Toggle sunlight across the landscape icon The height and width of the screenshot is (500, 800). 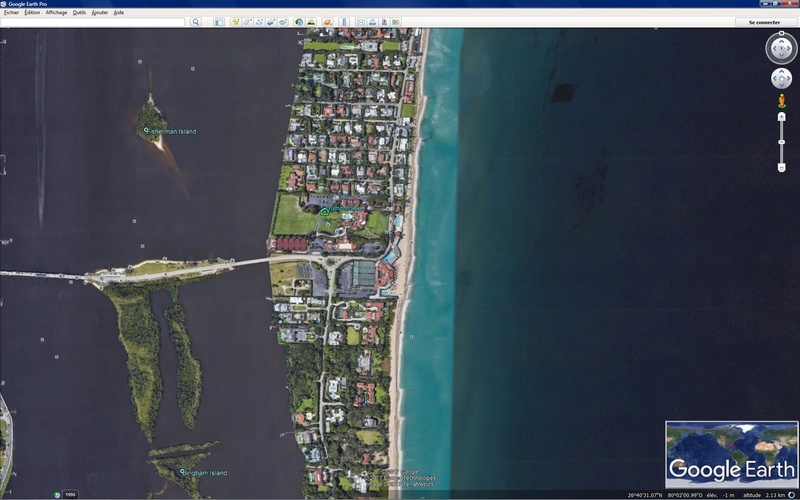tap(311, 22)
